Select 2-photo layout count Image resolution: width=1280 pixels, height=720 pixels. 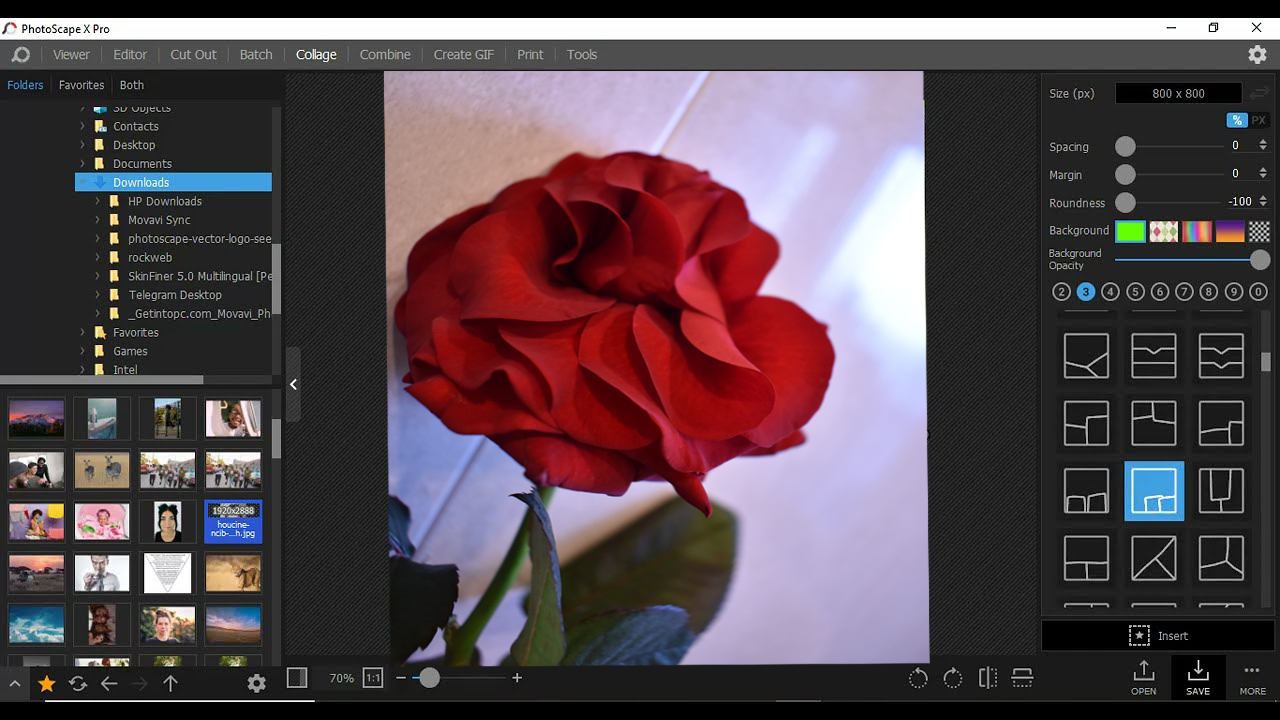[x=1061, y=292]
